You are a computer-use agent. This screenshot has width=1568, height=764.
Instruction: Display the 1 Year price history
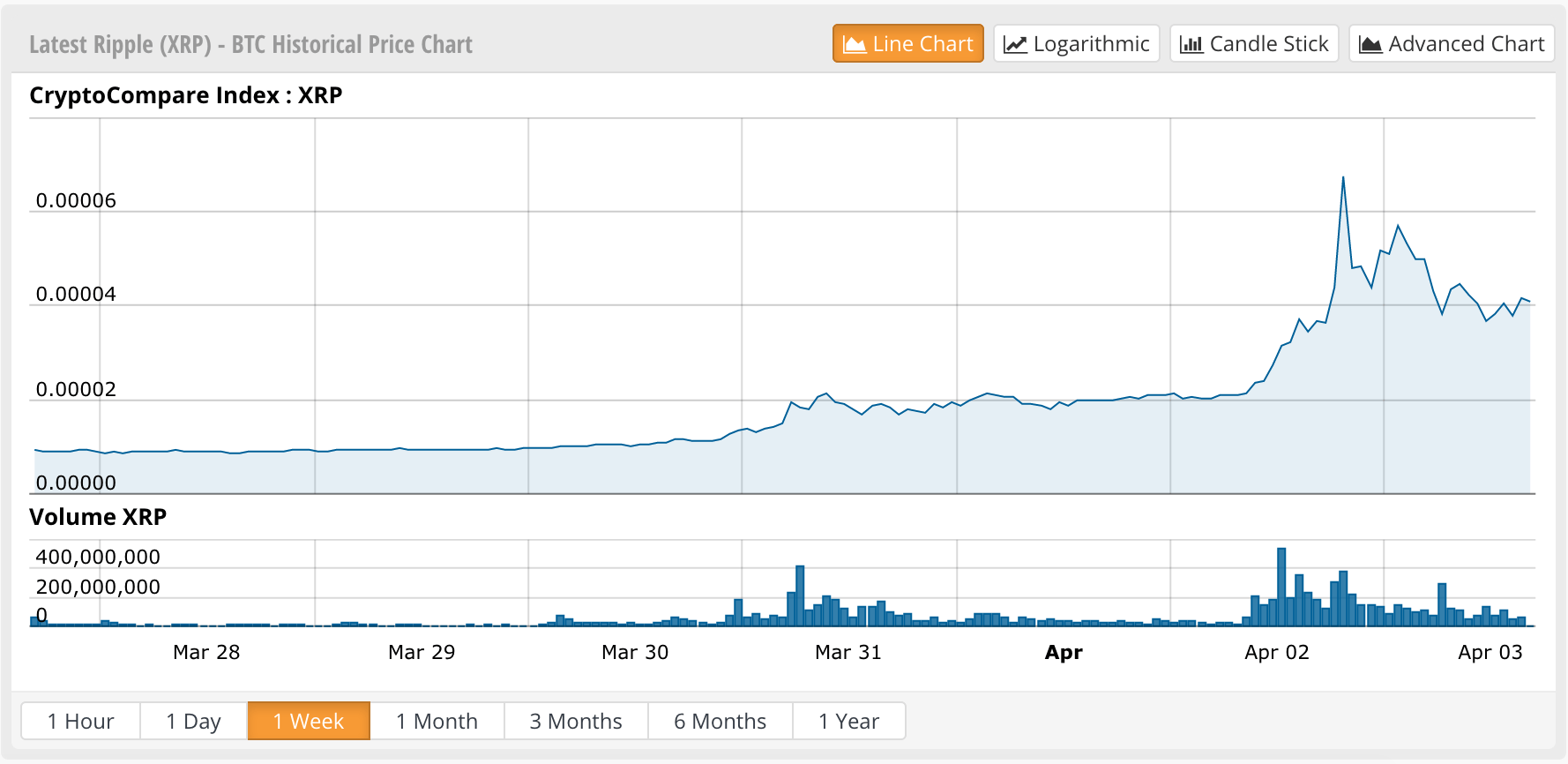pyautogui.click(x=848, y=721)
